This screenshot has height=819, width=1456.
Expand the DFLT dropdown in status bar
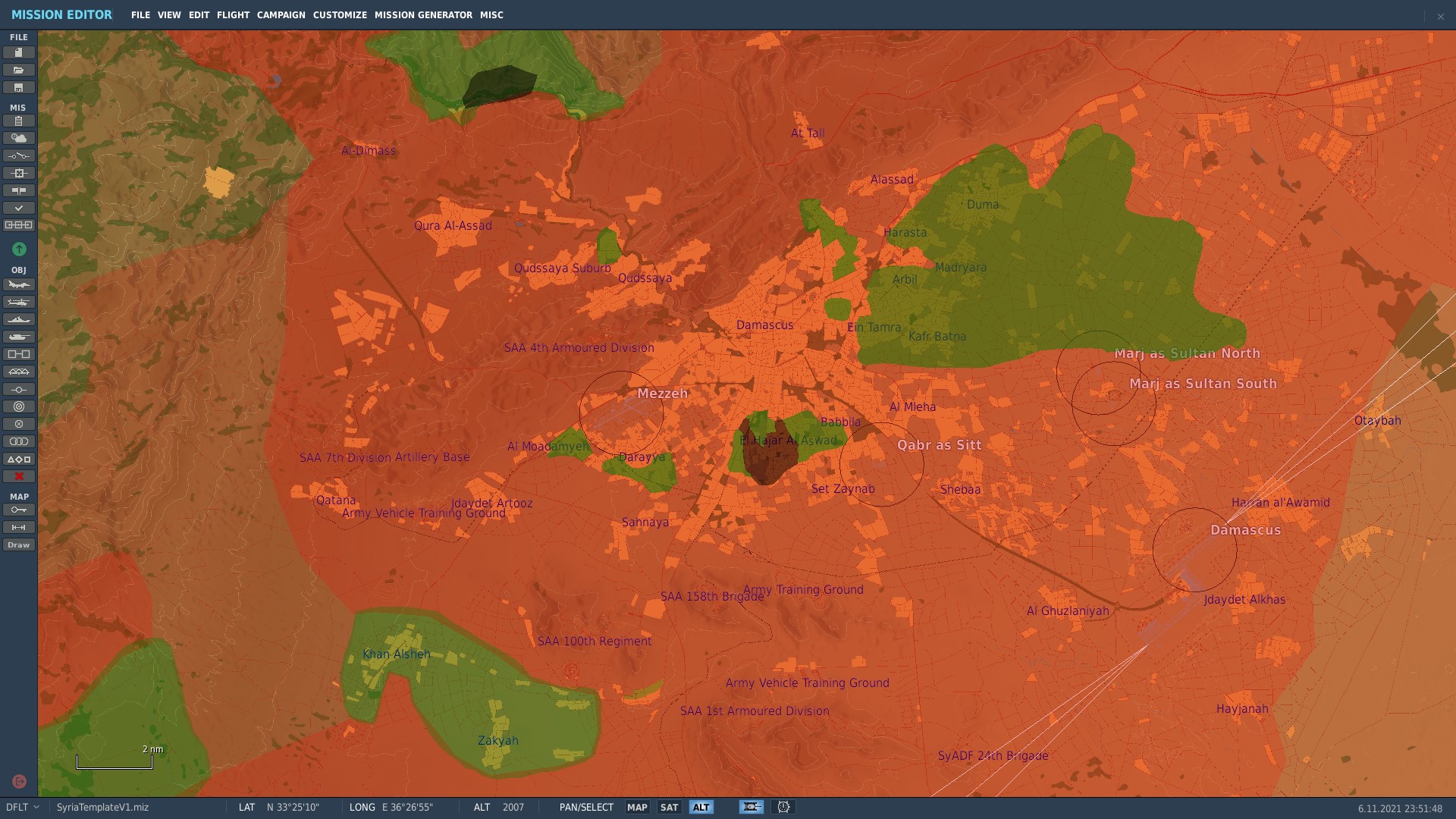pos(23,808)
